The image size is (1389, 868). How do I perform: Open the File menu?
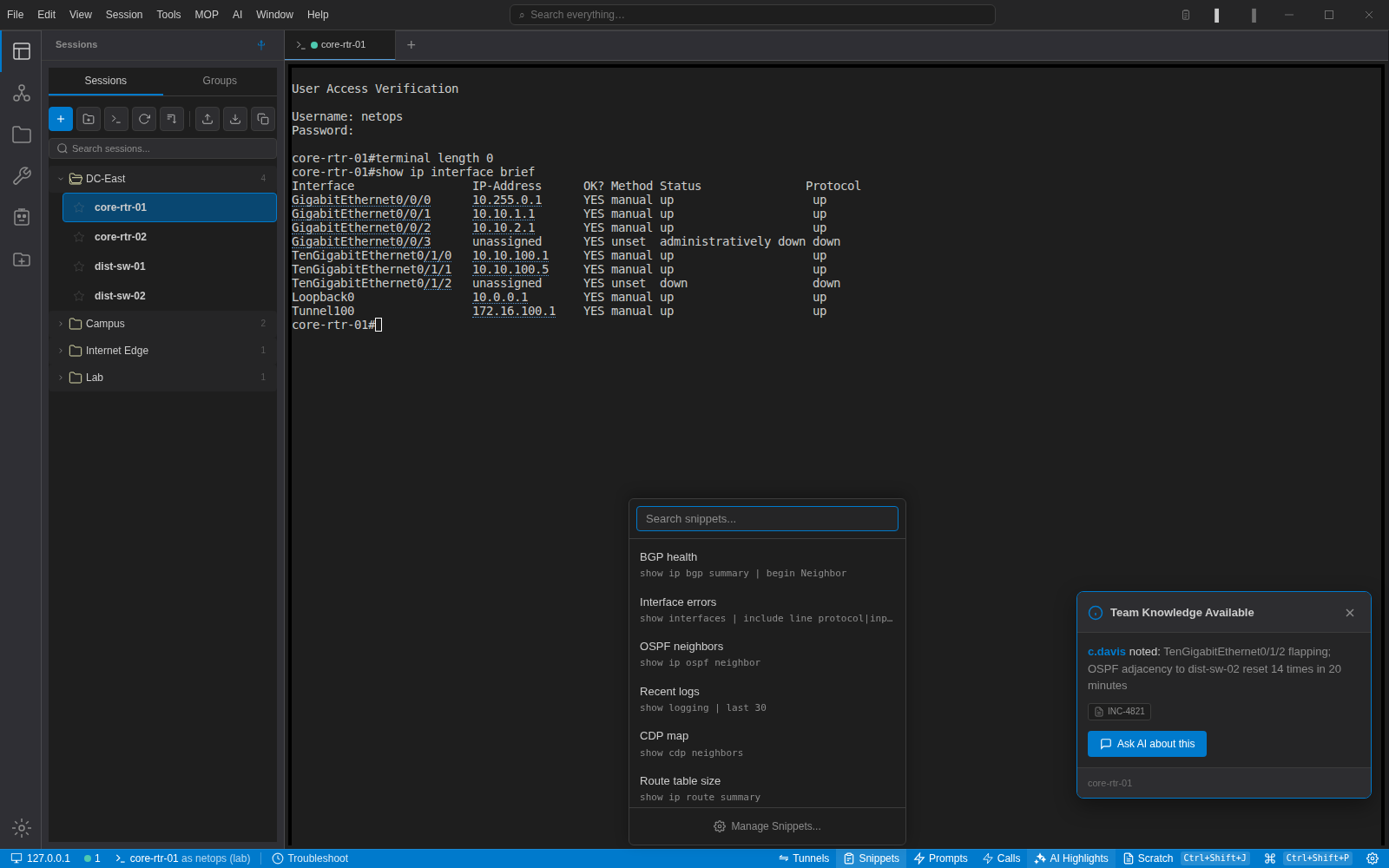[16, 15]
